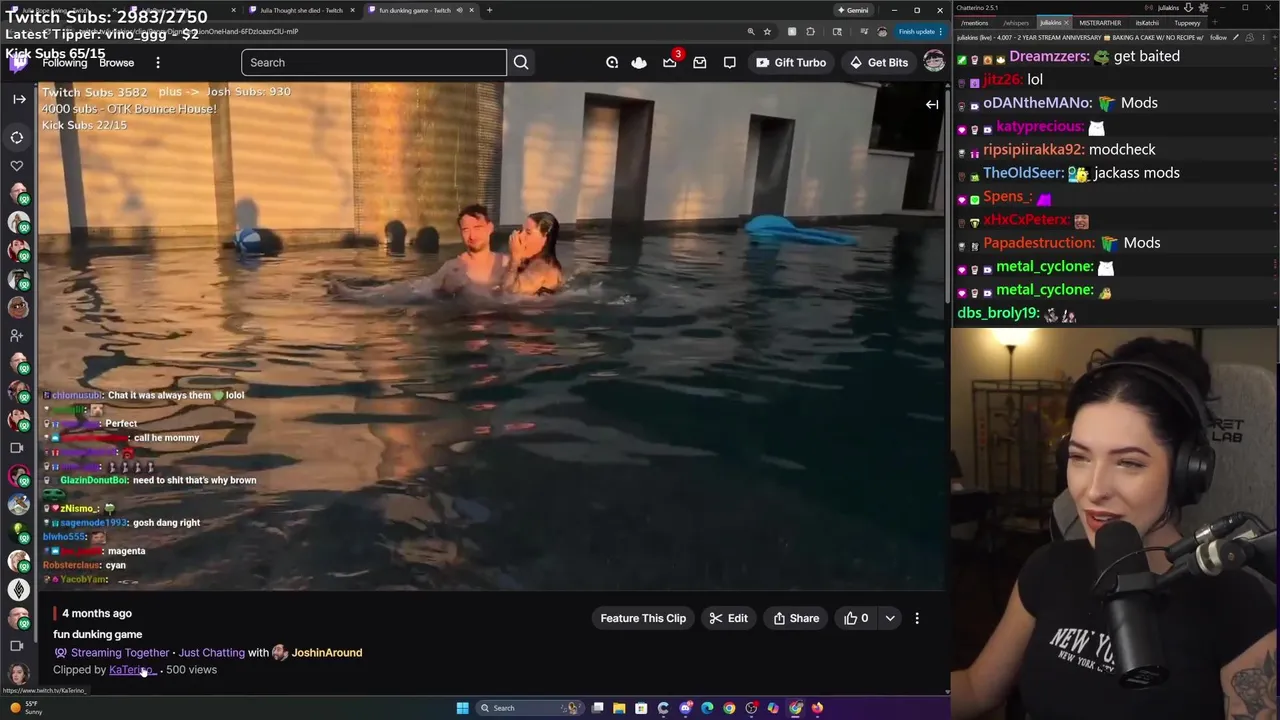
Task: Open the viewer list icon in Chatterino
Action: [1250, 37]
